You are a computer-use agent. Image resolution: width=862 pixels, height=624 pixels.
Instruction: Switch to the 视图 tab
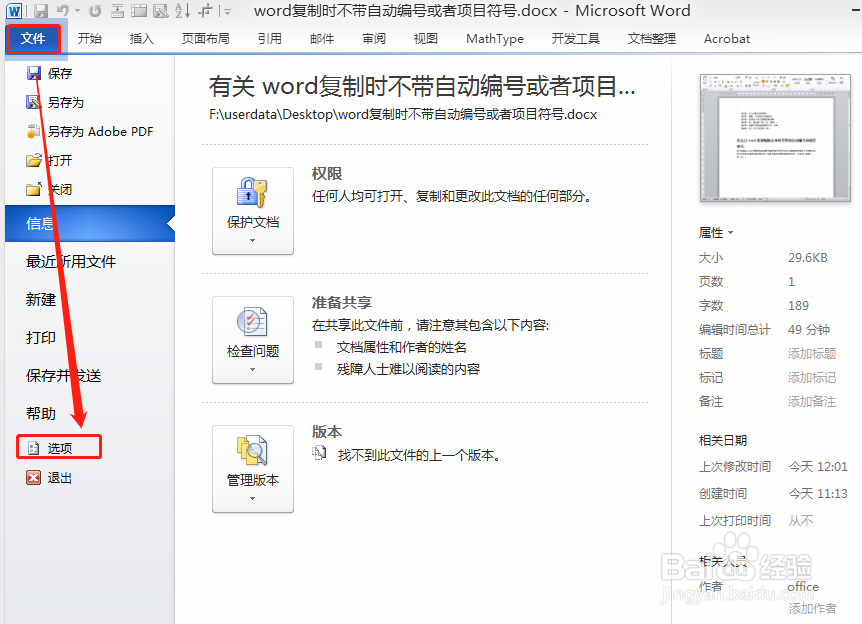coord(426,38)
